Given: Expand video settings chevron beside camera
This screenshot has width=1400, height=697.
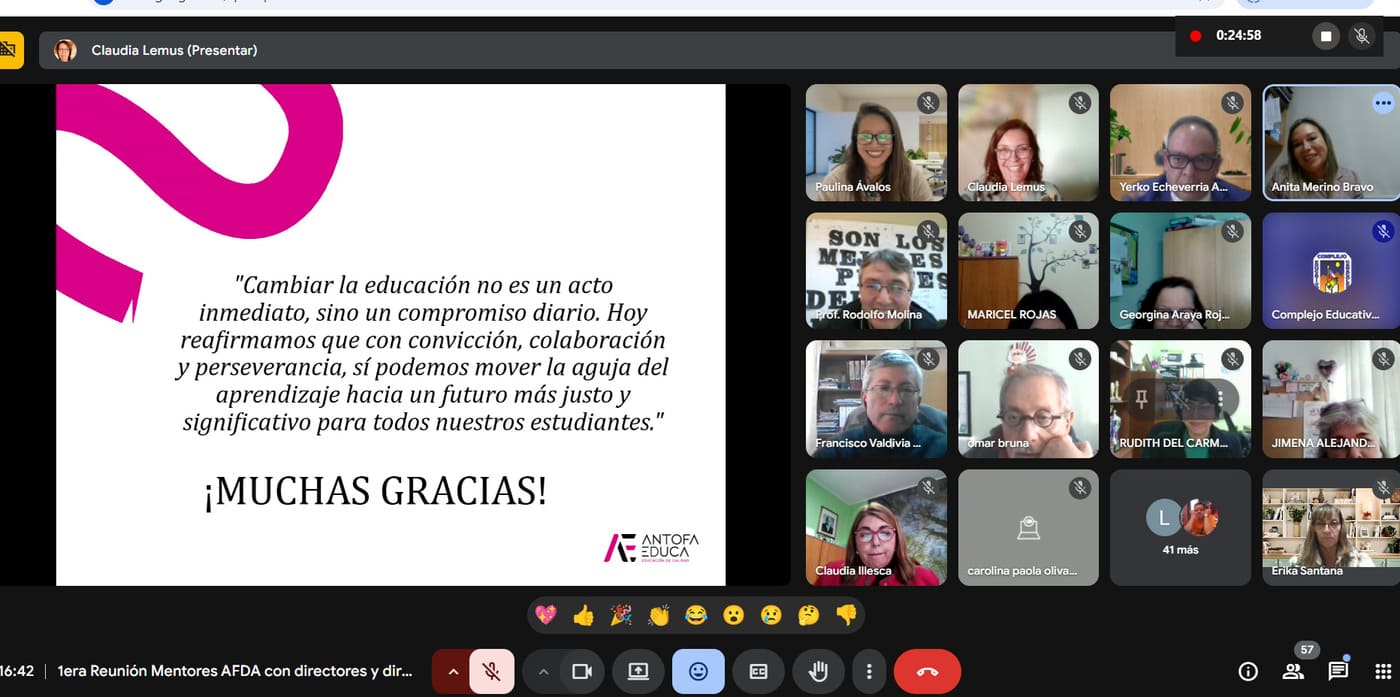Looking at the screenshot, I should tap(543, 672).
